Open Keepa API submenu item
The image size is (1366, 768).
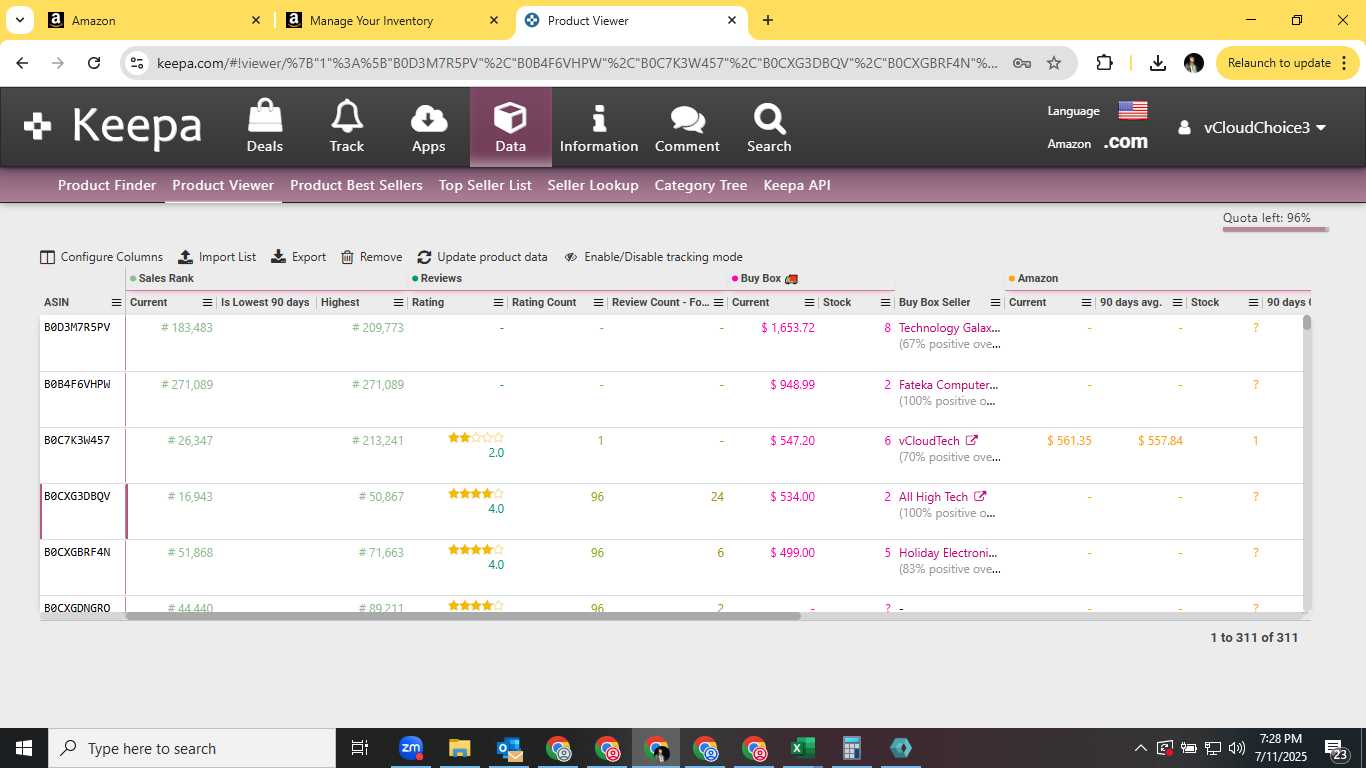coord(797,185)
